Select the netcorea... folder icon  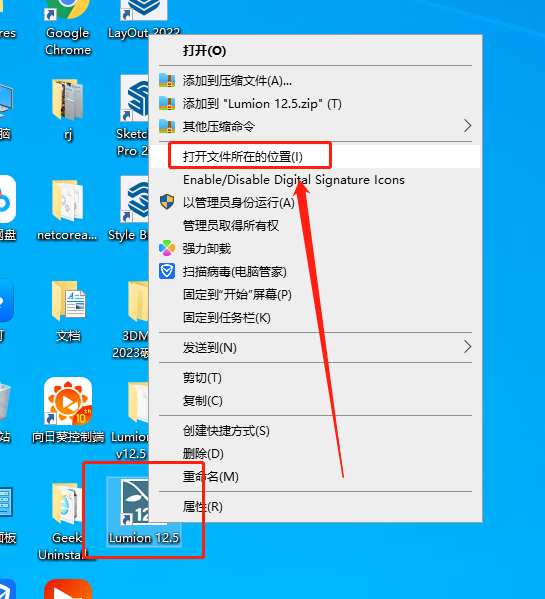pyautogui.click(x=68, y=200)
